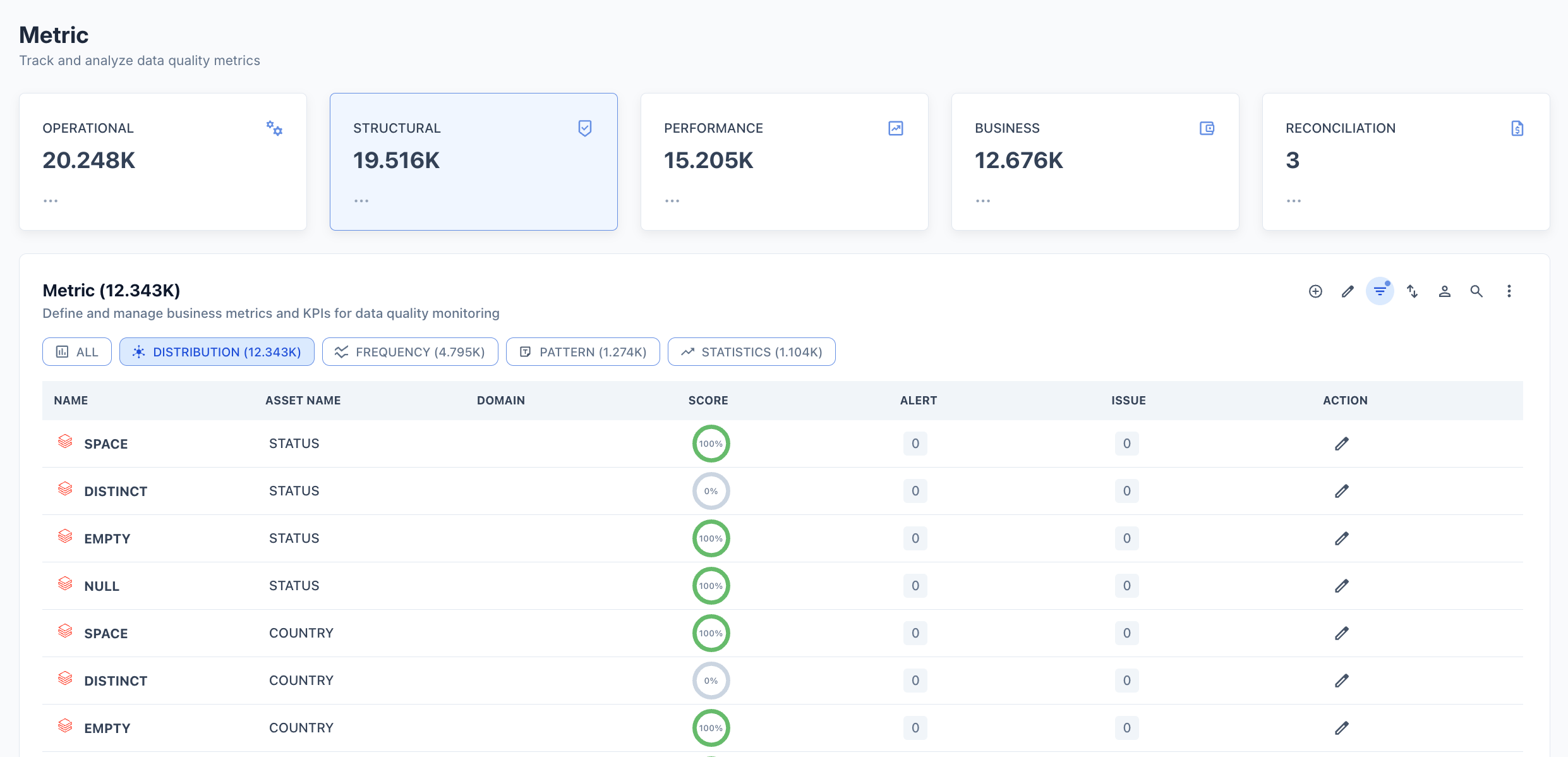Click the document icon on Reconciliation card
Screen dimensions: 1568x757
[1517, 128]
